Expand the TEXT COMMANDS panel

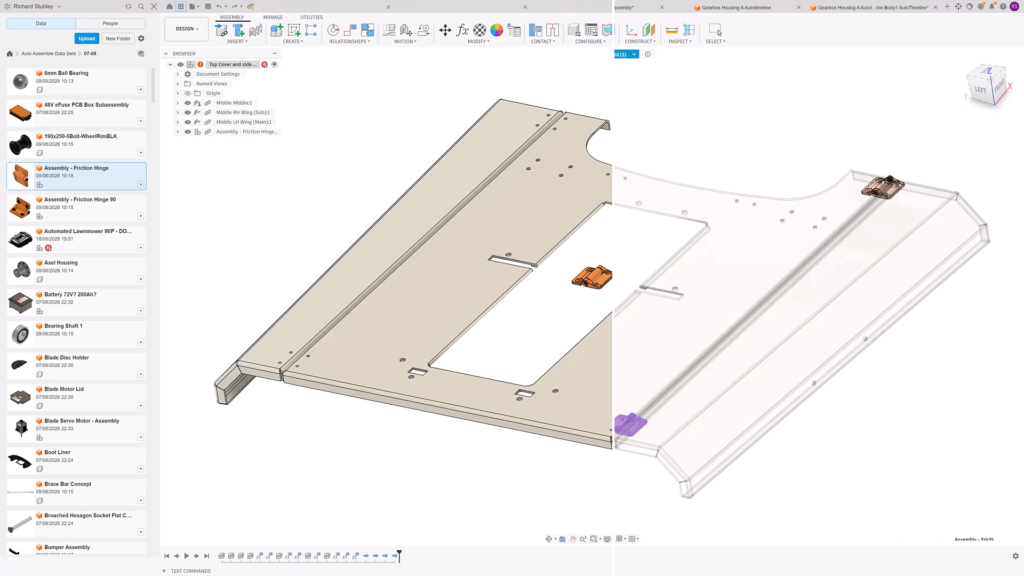(164, 571)
